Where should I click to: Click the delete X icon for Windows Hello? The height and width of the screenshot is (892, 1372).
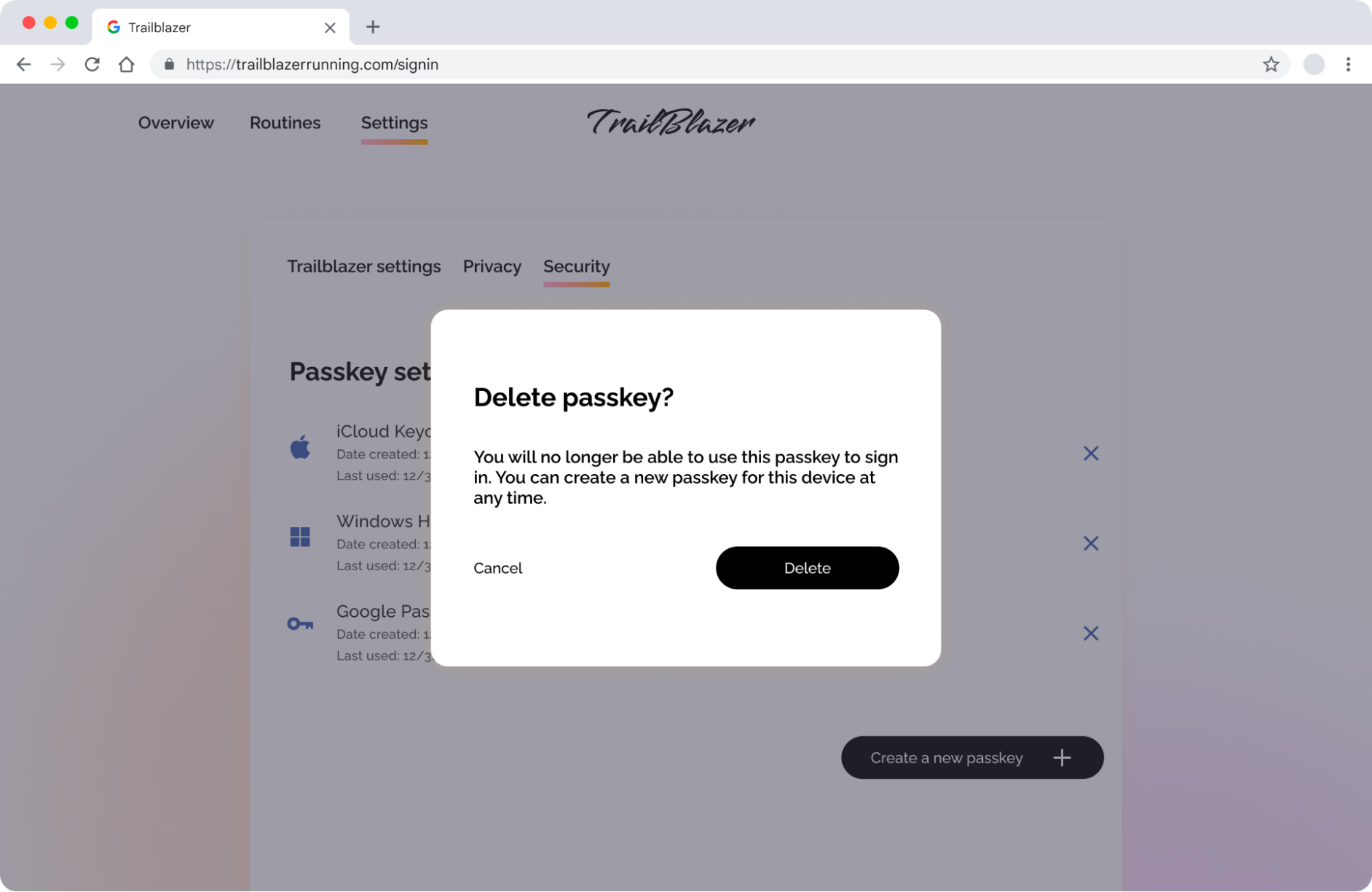(x=1090, y=543)
